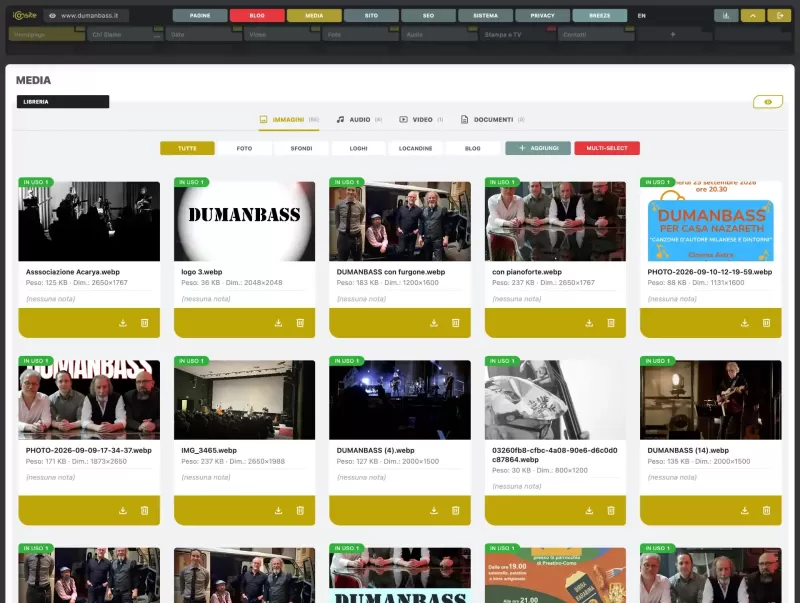
Task: Open the statistics chart icon
Action: tap(726, 16)
